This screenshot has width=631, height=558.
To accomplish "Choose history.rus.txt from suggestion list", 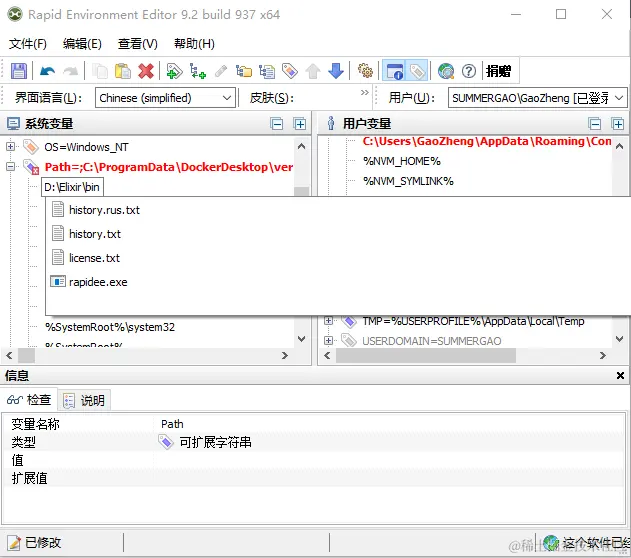I will [x=104, y=210].
